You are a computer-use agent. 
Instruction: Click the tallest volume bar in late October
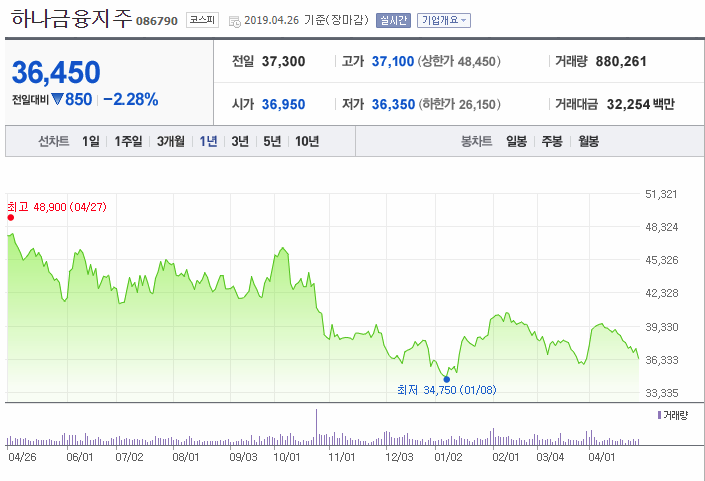[316, 427]
